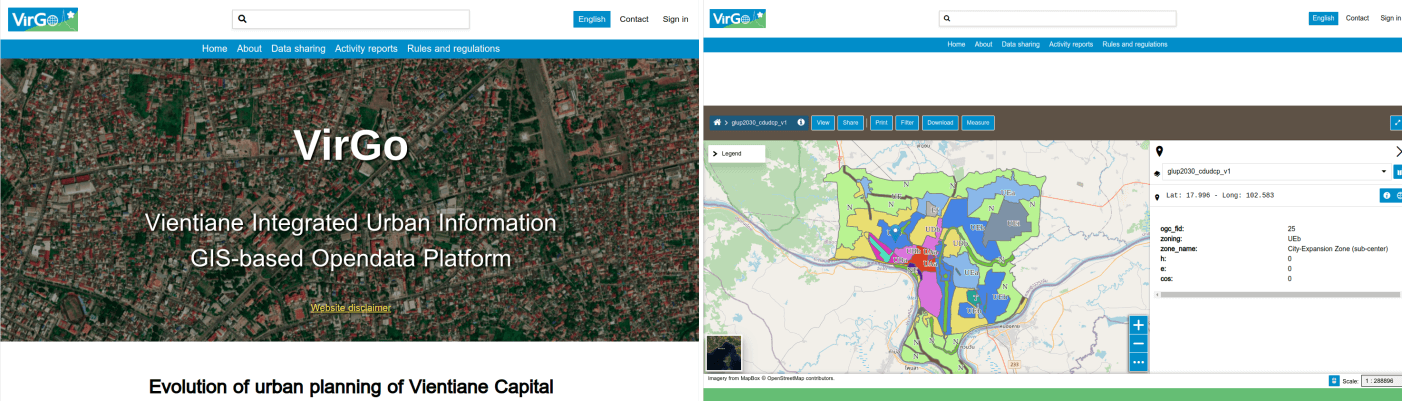Click the English language button in the map window
This screenshot has width=1402, height=401.
coord(1323,18)
